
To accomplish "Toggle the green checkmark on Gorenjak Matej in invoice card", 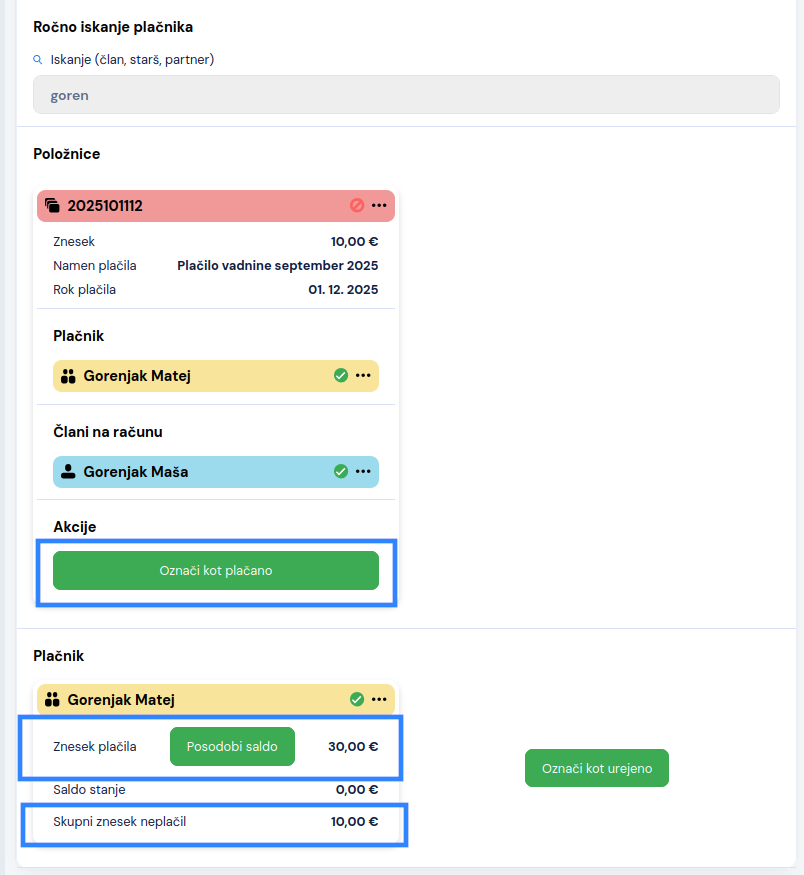I will pyautogui.click(x=340, y=375).
